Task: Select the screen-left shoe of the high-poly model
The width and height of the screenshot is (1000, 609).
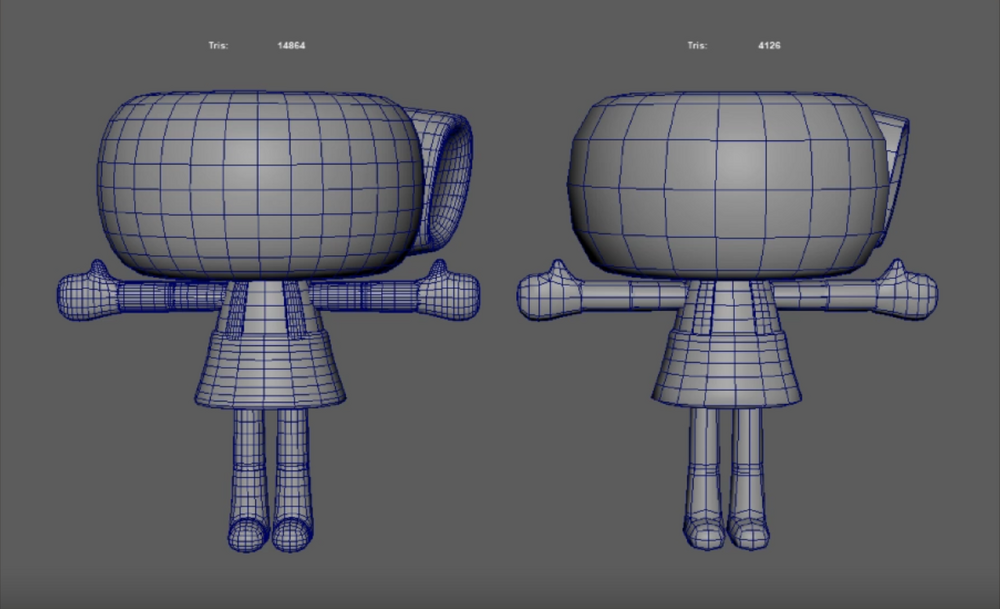Action: (x=249, y=534)
